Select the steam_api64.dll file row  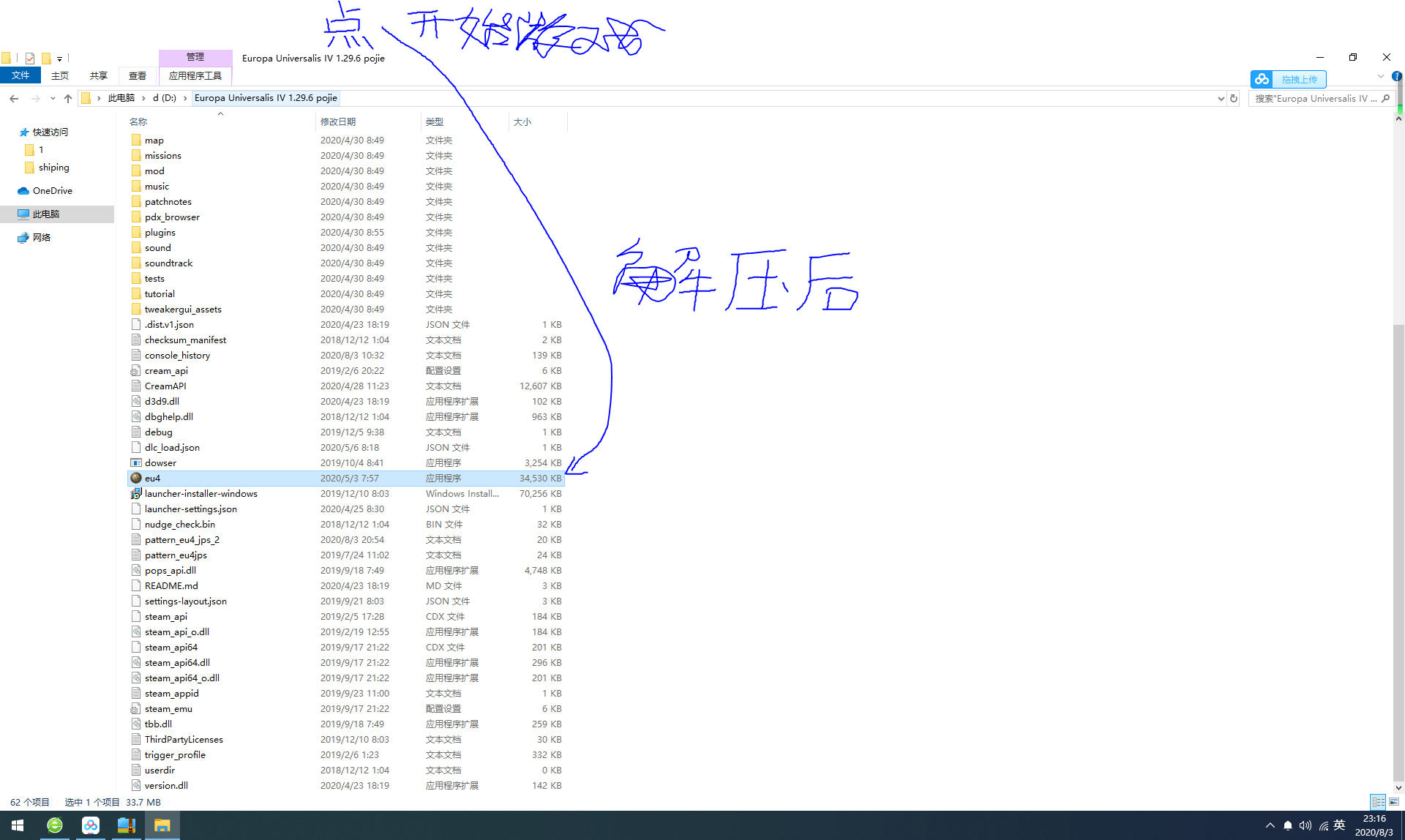point(345,662)
